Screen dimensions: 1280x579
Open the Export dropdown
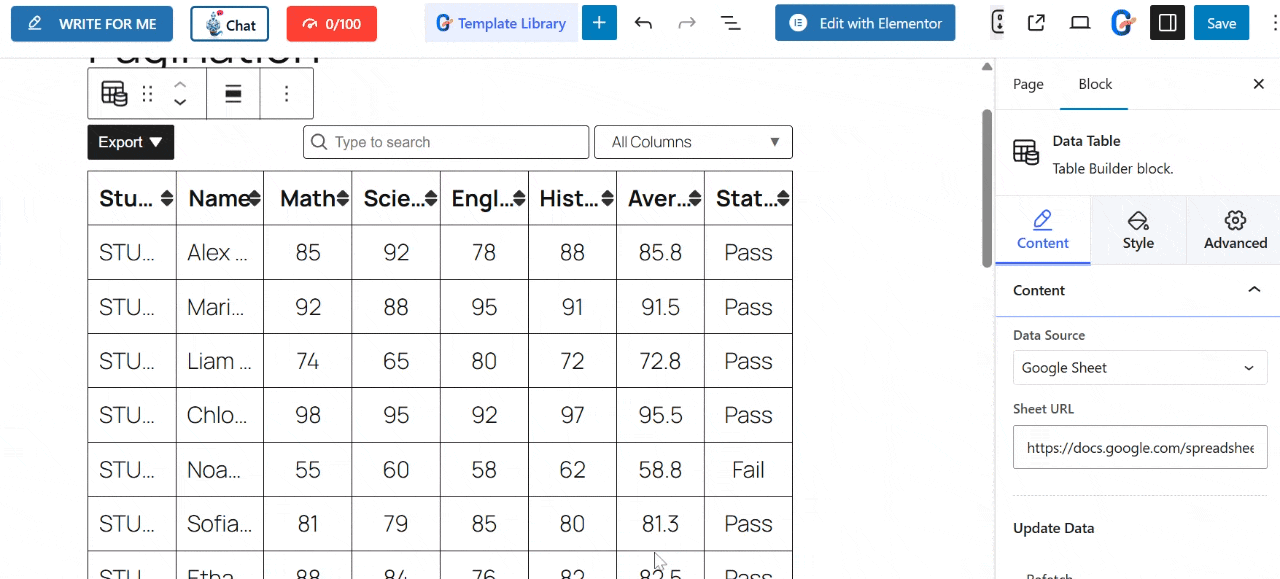click(x=130, y=142)
